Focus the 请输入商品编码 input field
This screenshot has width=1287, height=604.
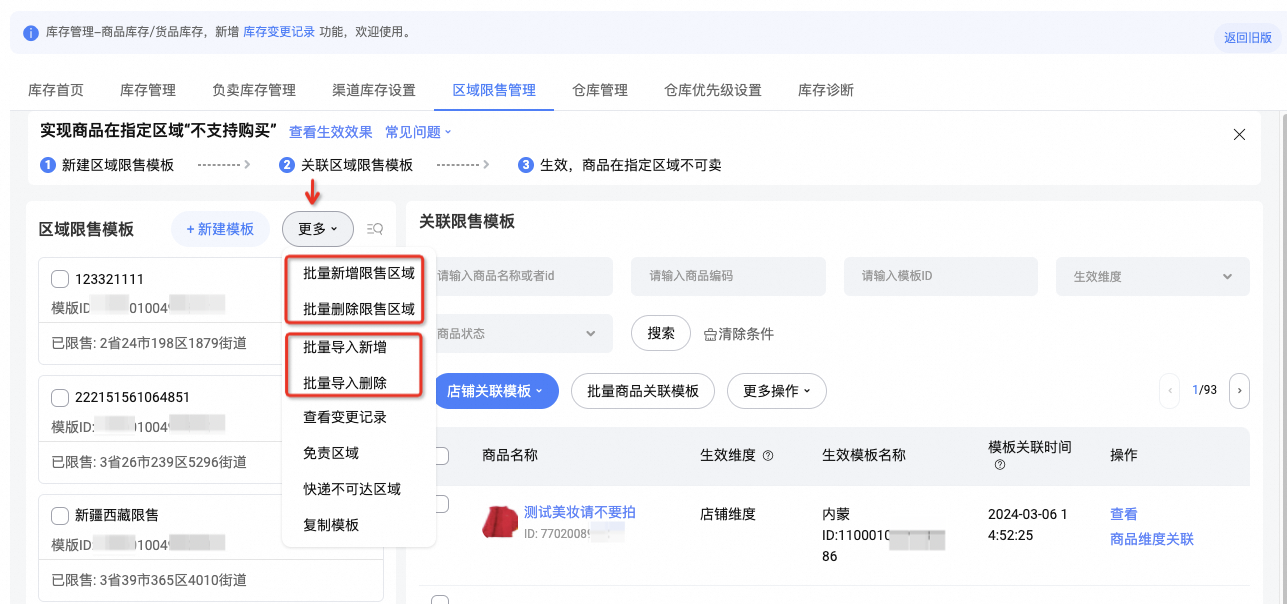tap(728, 276)
